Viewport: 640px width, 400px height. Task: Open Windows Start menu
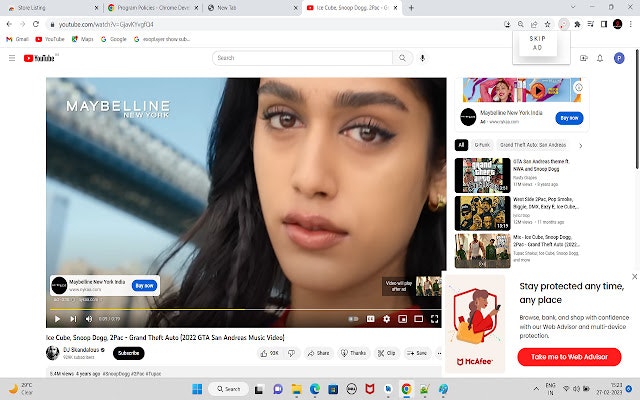197,389
